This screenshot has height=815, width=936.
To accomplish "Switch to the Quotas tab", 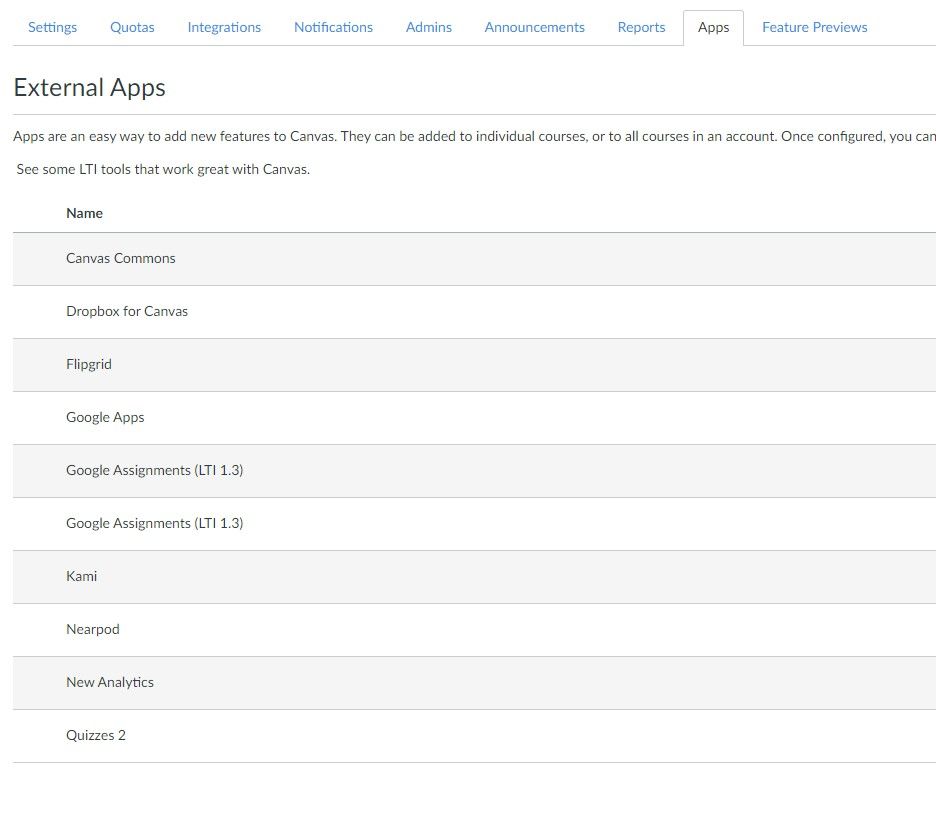I will pyautogui.click(x=132, y=27).
